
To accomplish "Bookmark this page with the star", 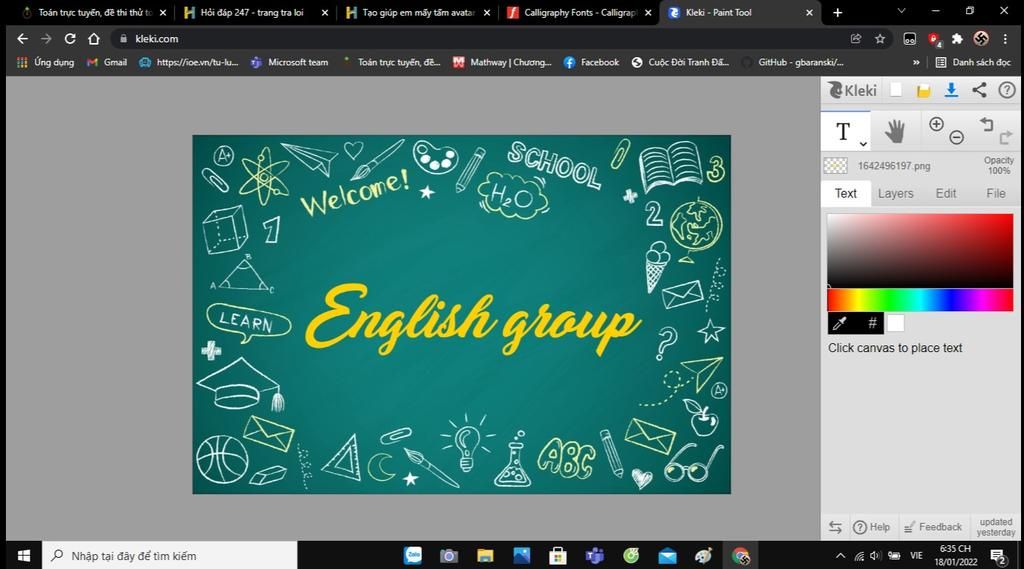I will (880, 39).
